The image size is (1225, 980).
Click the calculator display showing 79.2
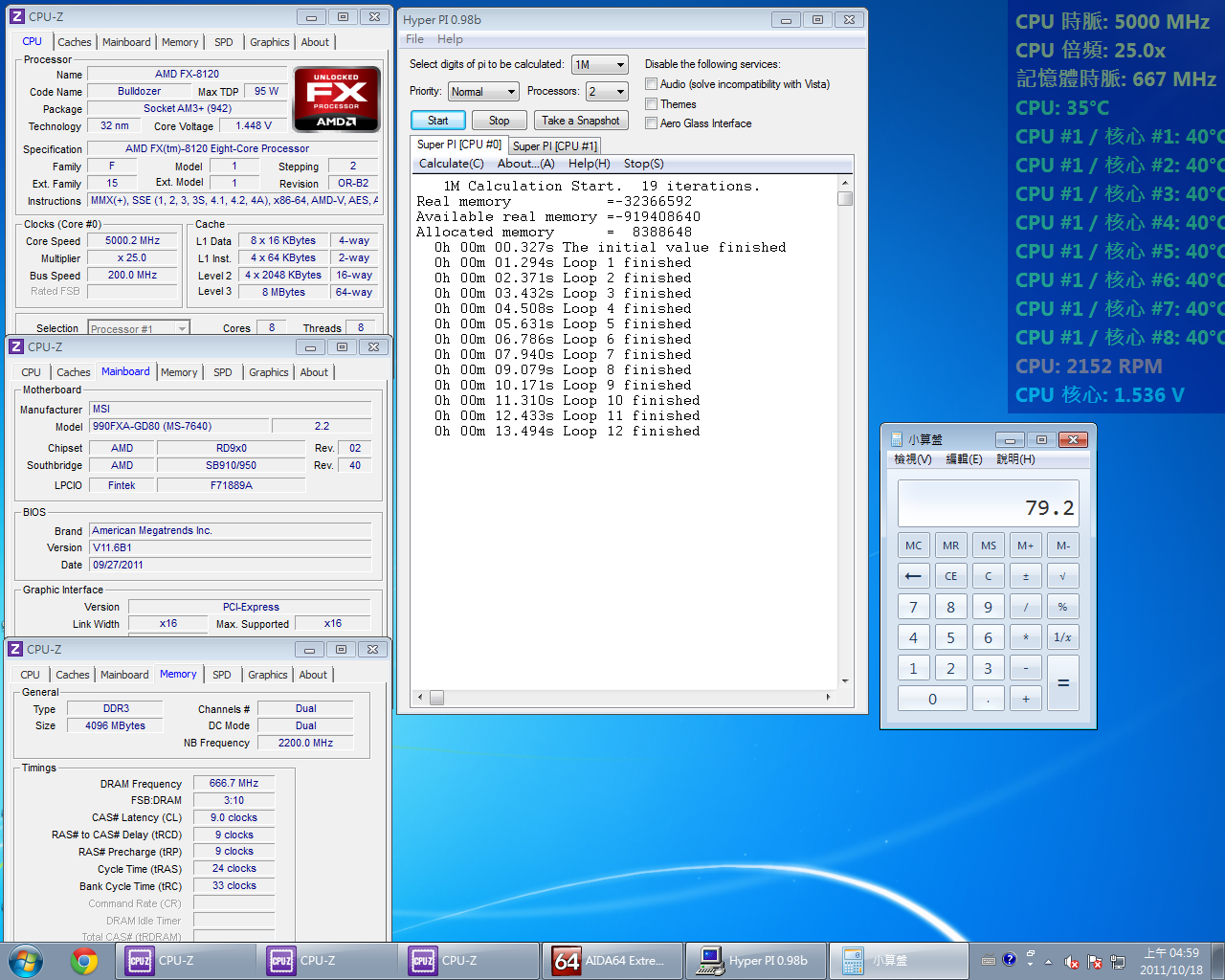pos(988,503)
